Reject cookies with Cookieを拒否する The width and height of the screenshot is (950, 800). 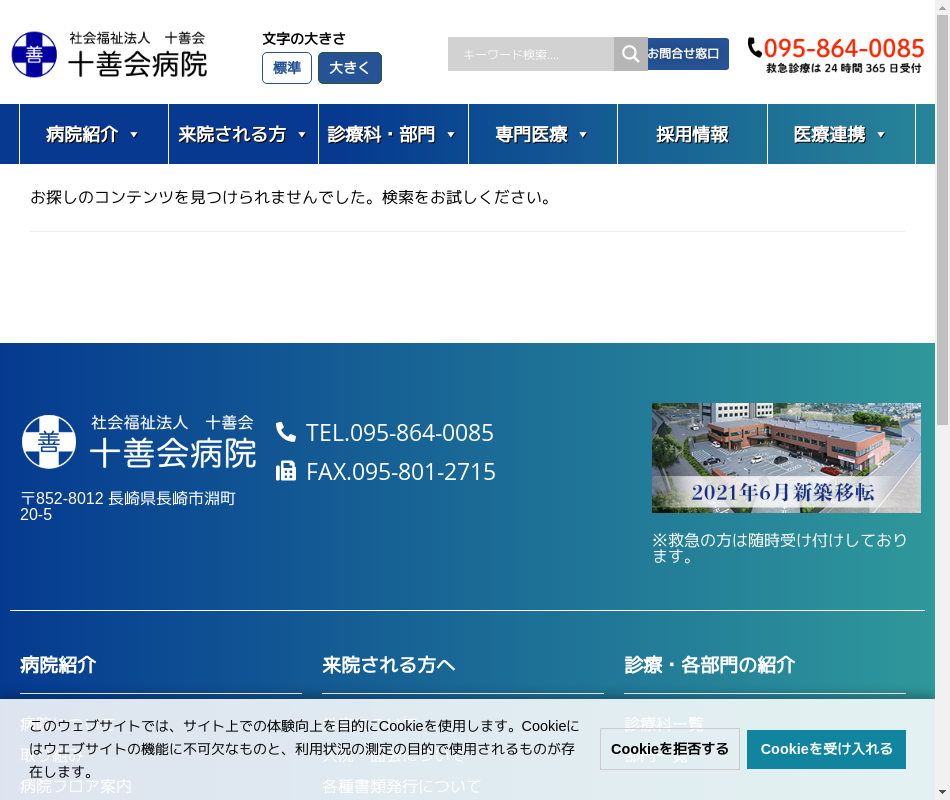670,749
